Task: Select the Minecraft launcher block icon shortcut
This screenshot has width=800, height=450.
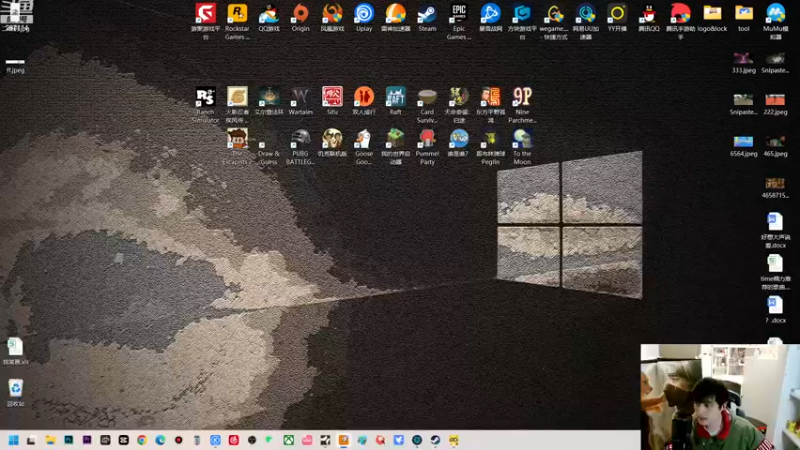Action: click(395, 146)
